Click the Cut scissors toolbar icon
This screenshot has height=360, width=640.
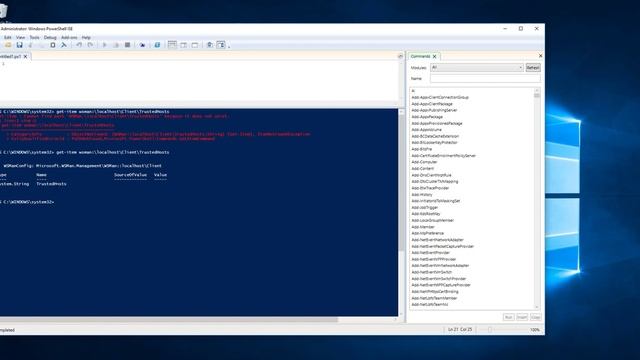coord(31,45)
